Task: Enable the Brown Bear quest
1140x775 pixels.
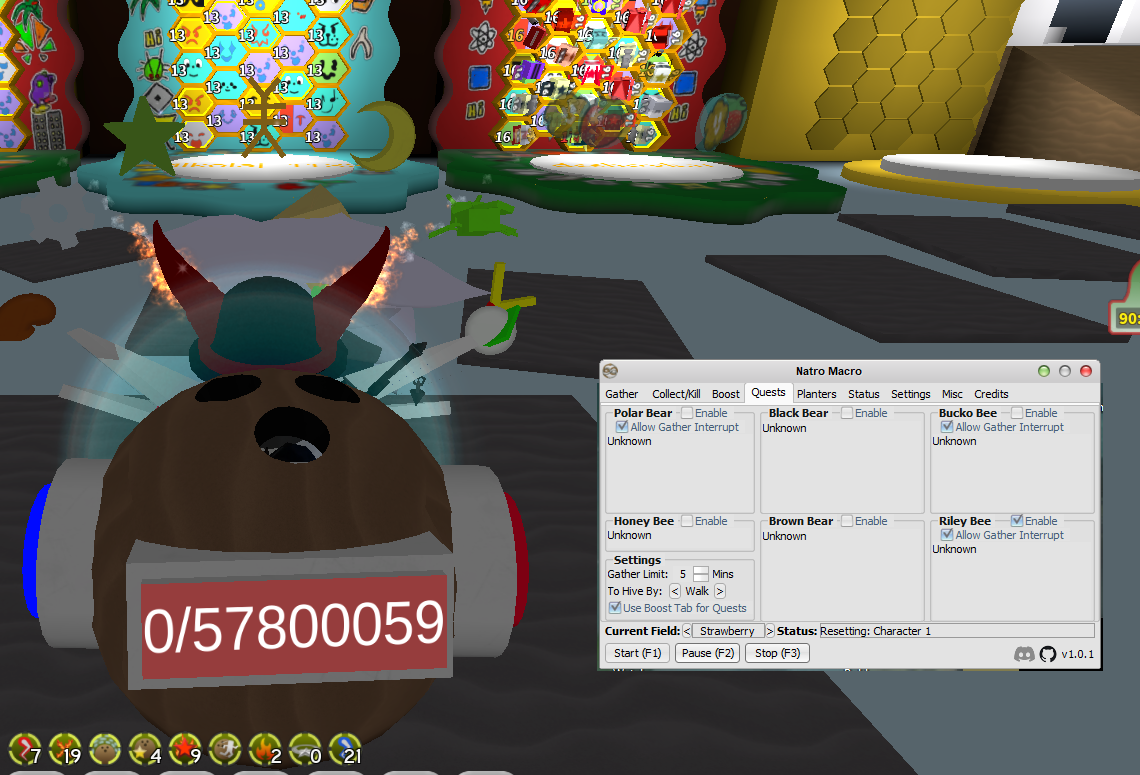Action: tap(847, 521)
